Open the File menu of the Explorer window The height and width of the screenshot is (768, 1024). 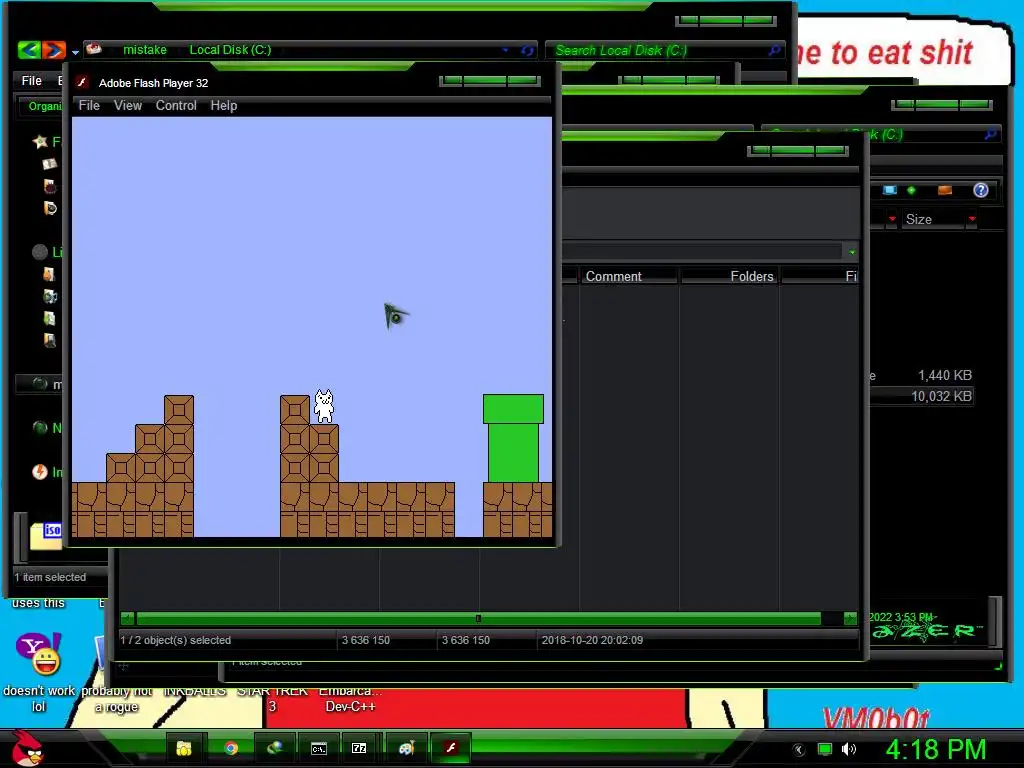(x=31, y=81)
